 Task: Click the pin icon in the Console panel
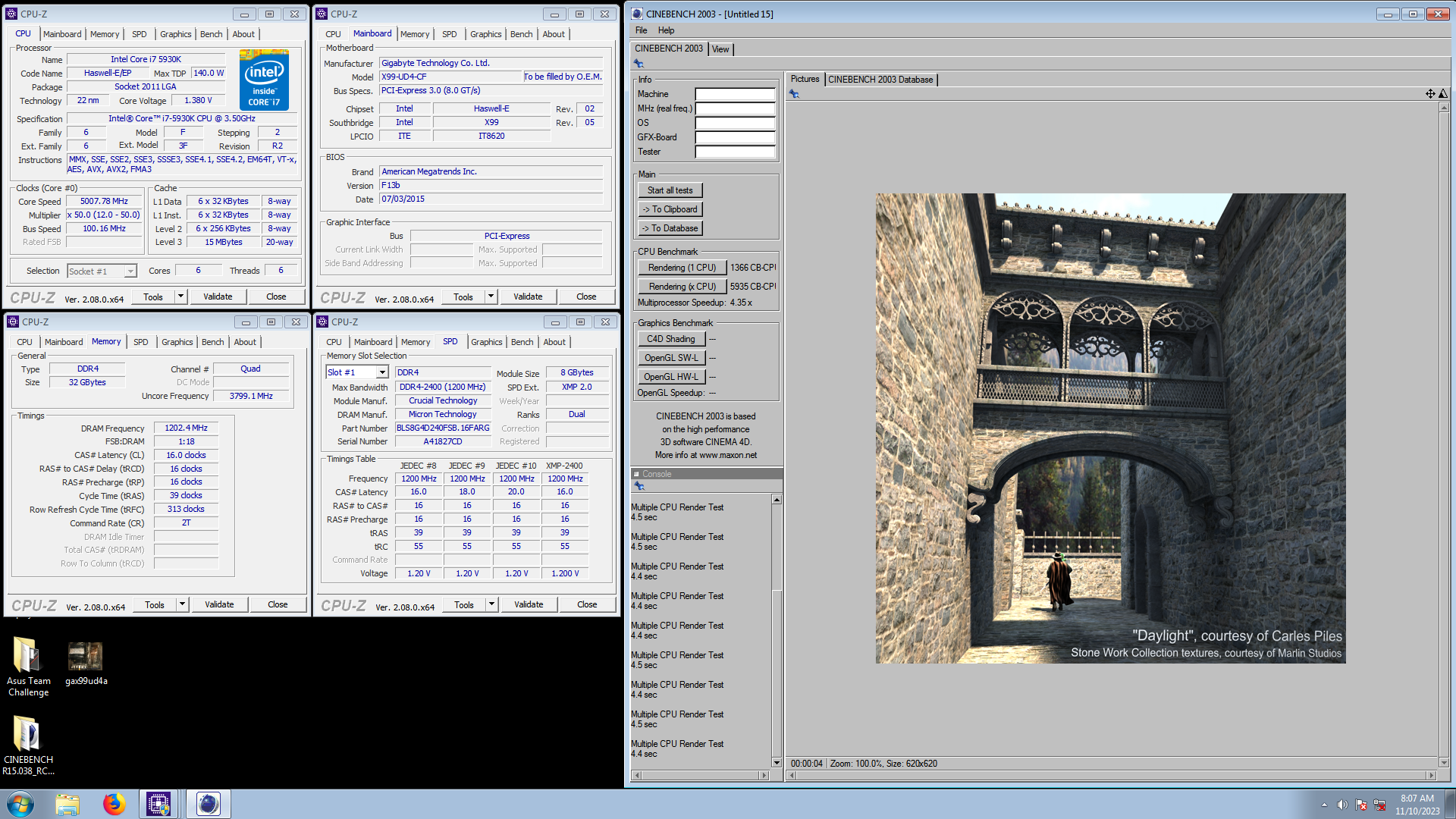(639, 486)
